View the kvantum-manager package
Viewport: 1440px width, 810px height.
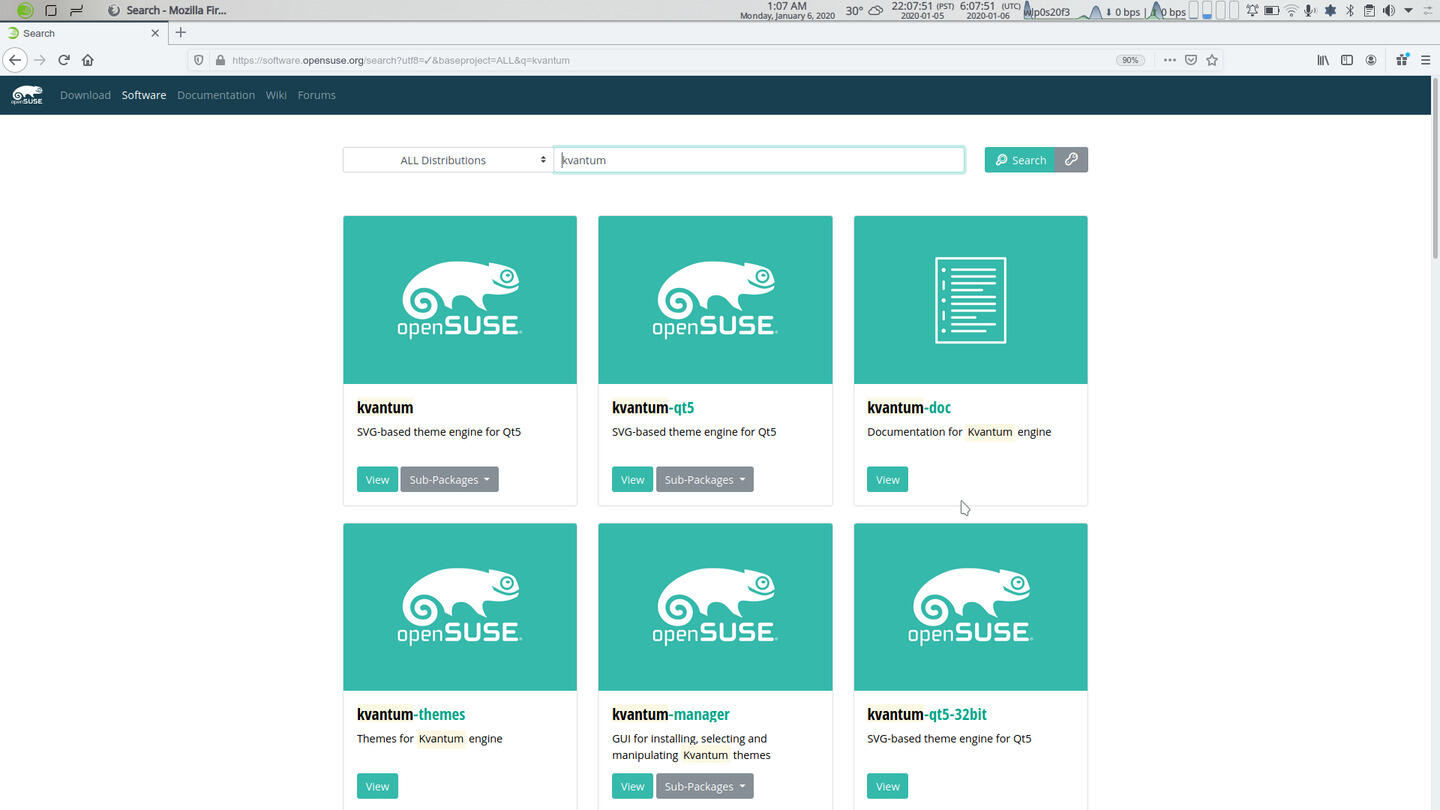(x=633, y=787)
